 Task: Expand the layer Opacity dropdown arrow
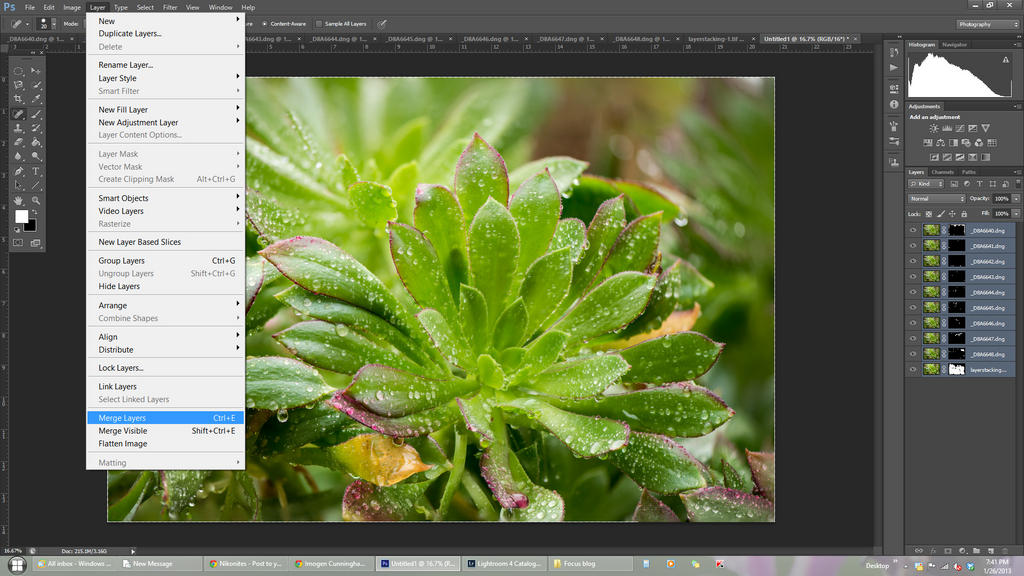pos(1016,198)
